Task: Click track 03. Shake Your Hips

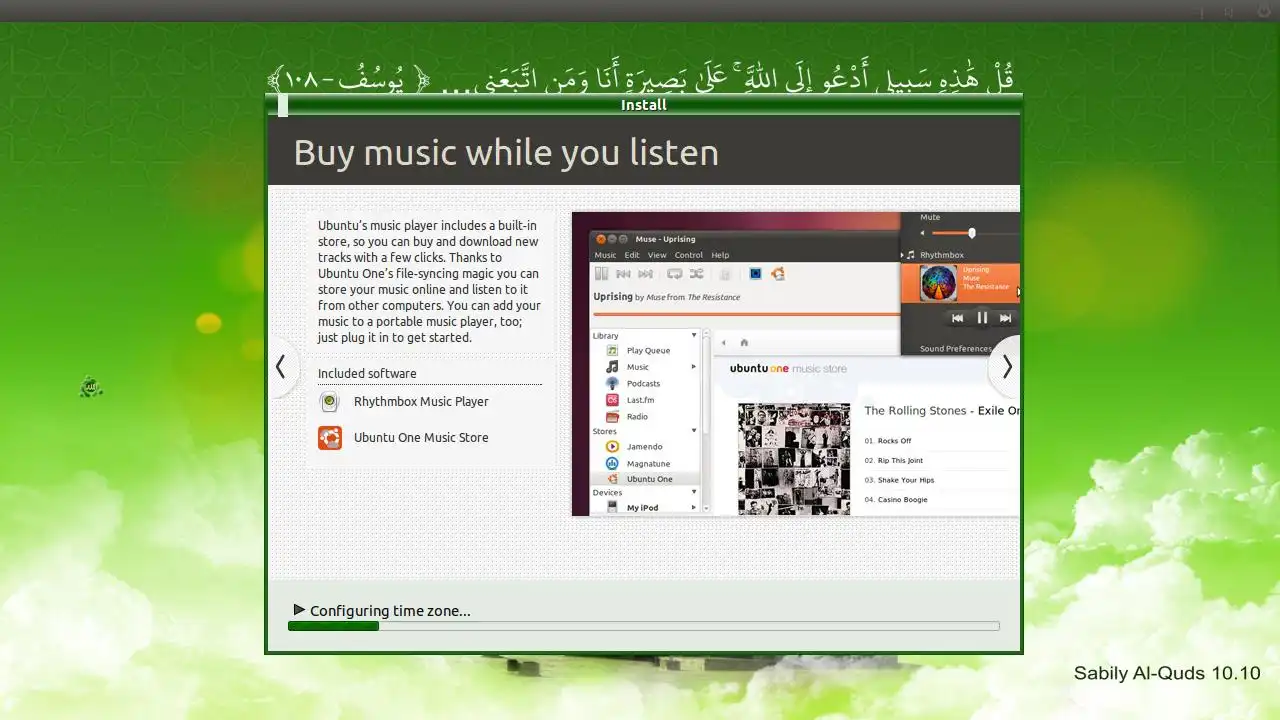Action: [x=899, y=480]
